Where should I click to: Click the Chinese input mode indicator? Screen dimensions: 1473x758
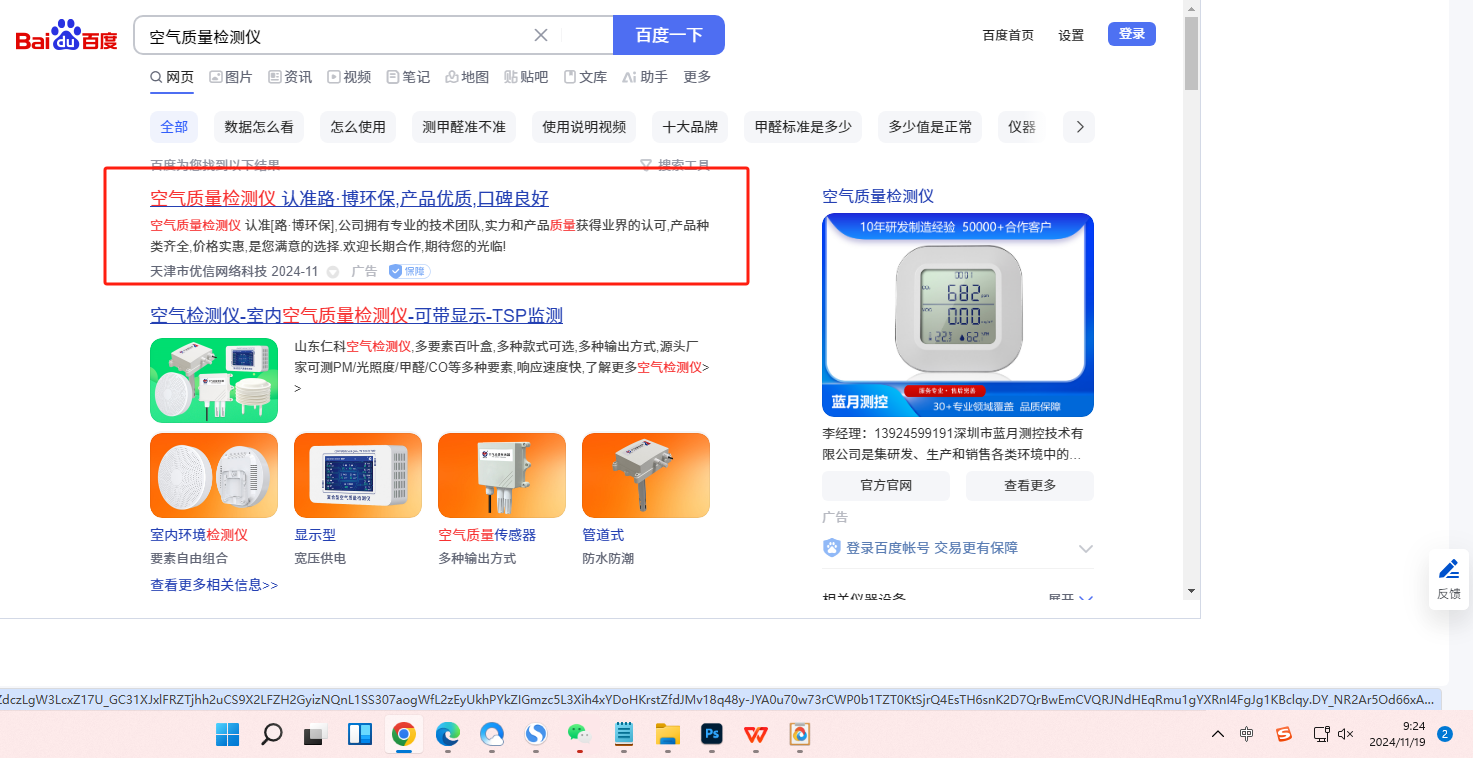pos(1247,734)
